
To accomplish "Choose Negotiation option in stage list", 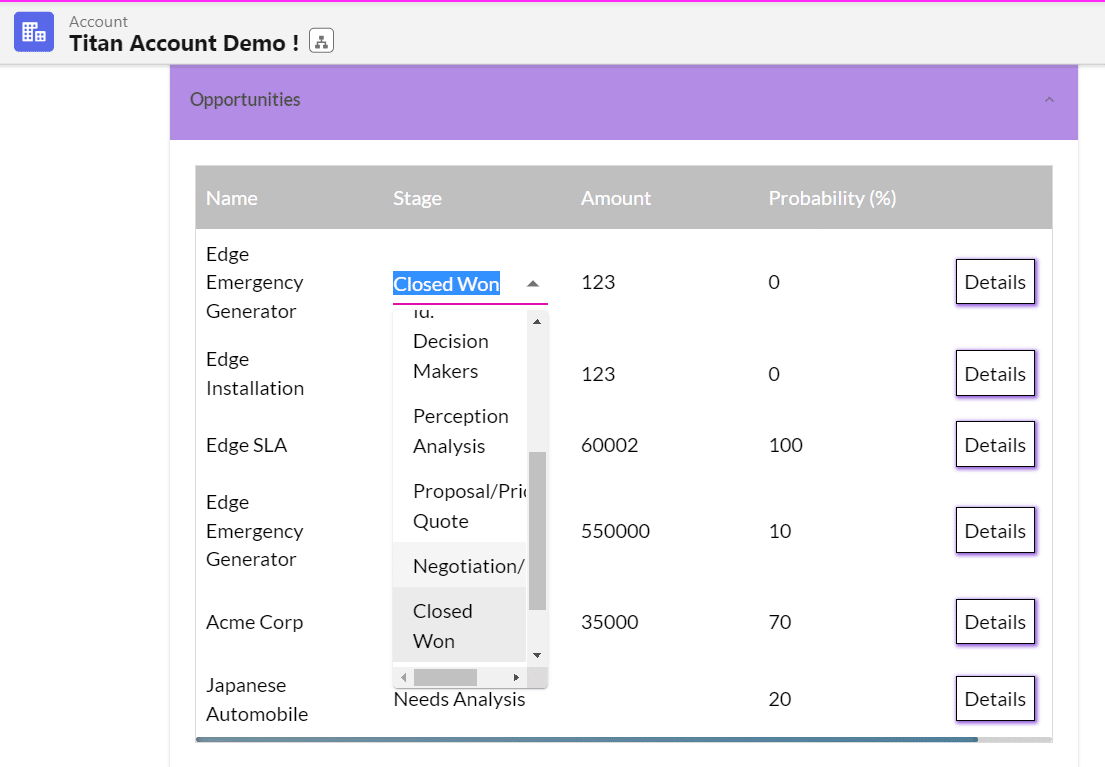I will click(467, 566).
